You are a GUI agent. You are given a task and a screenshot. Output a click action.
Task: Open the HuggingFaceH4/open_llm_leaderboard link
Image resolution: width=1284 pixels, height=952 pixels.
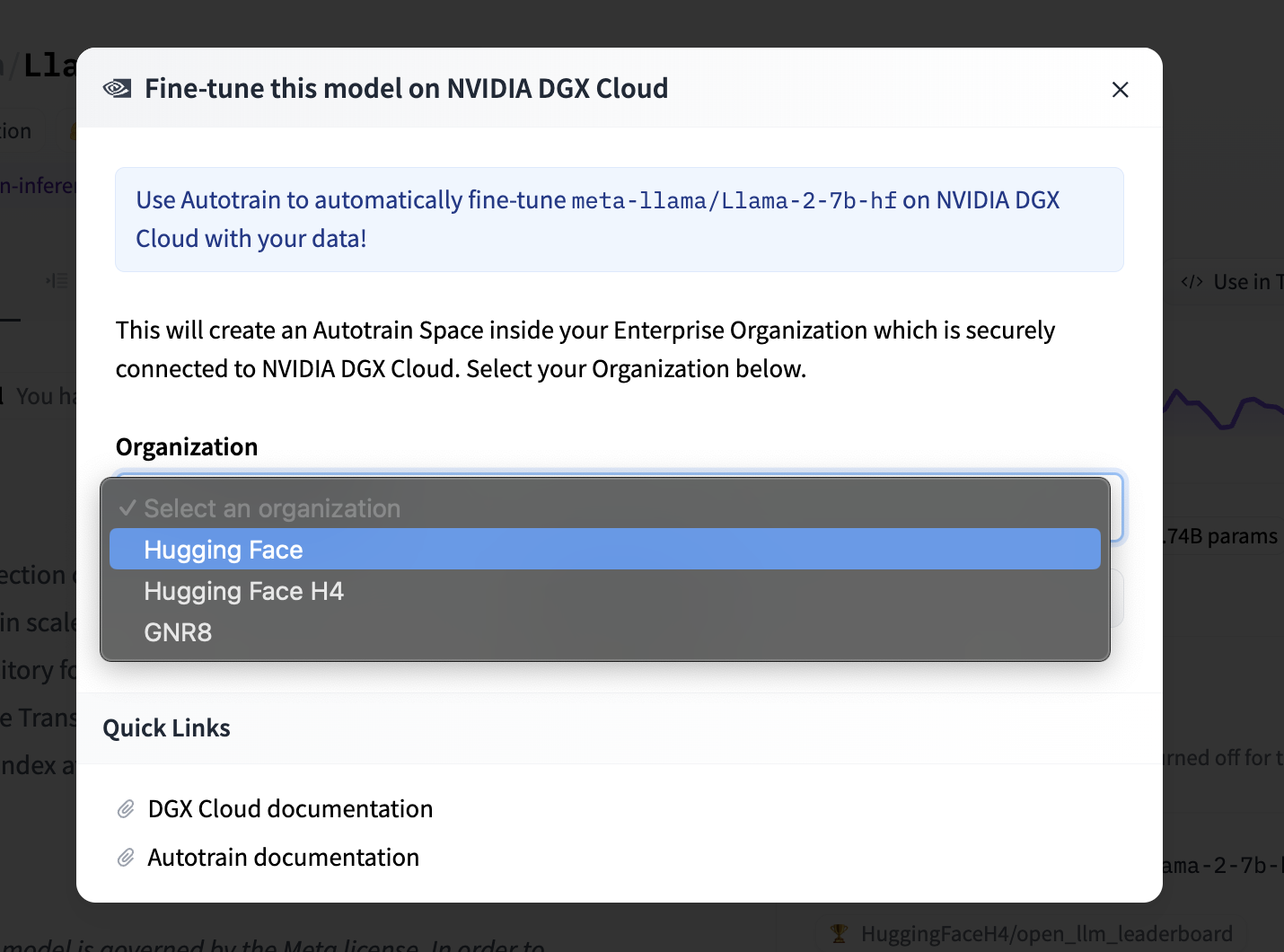1046,934
